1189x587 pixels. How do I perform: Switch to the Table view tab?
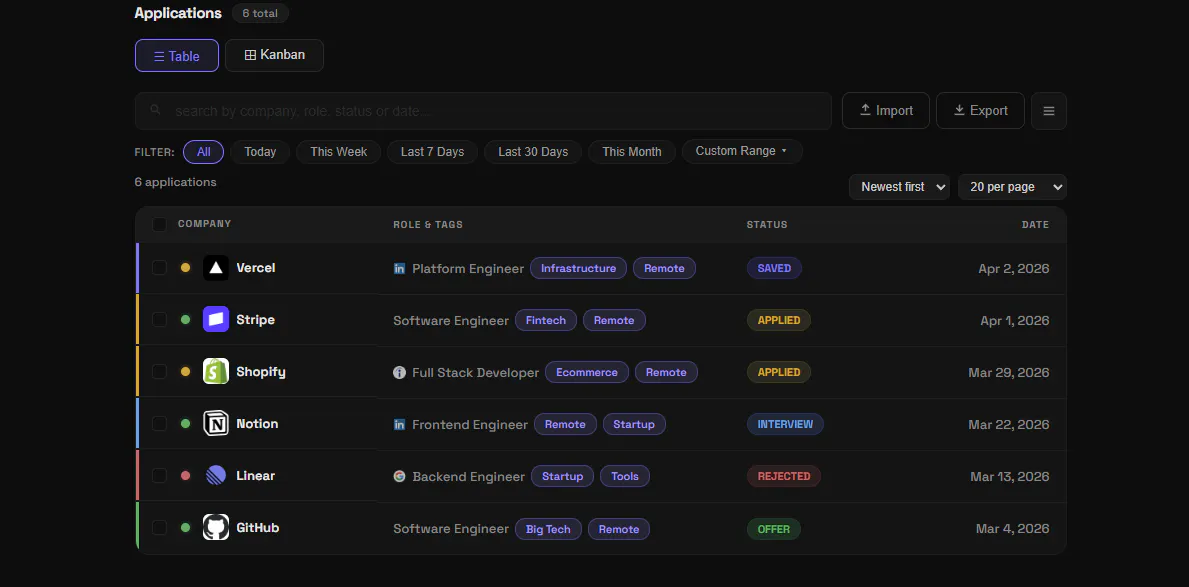coord(177,55)
